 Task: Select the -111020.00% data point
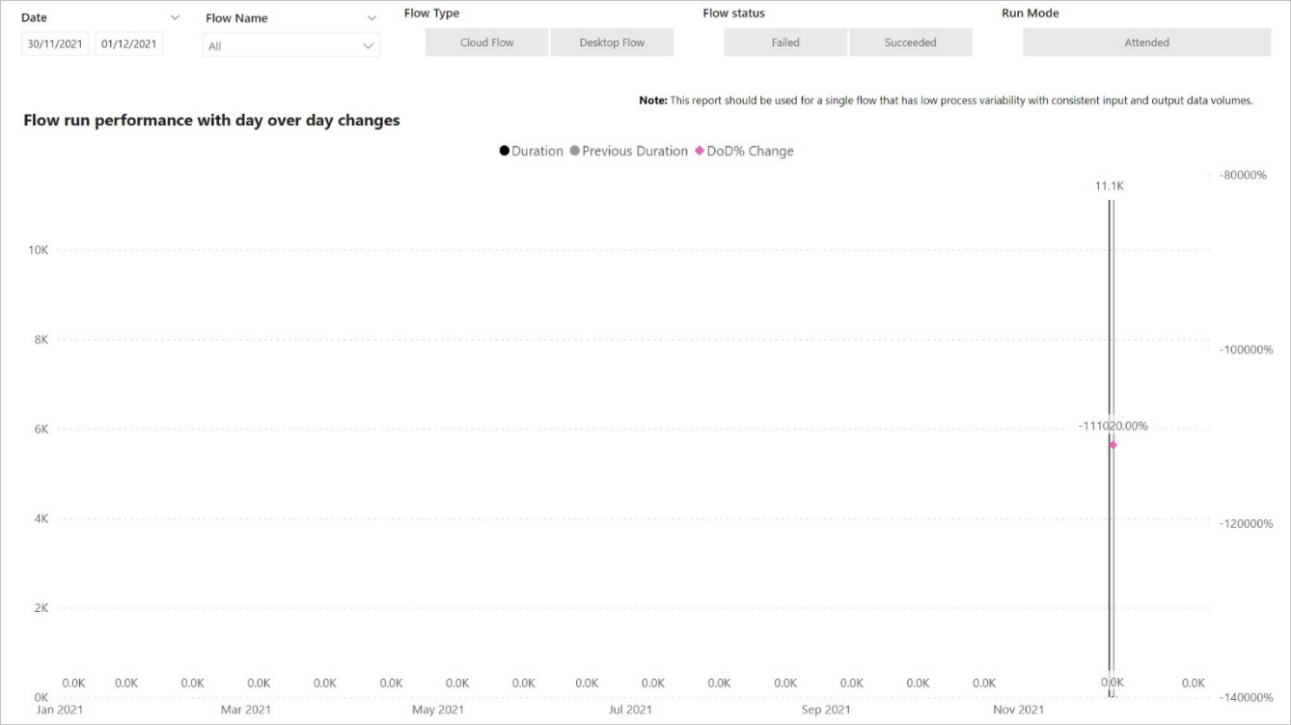1110,444
